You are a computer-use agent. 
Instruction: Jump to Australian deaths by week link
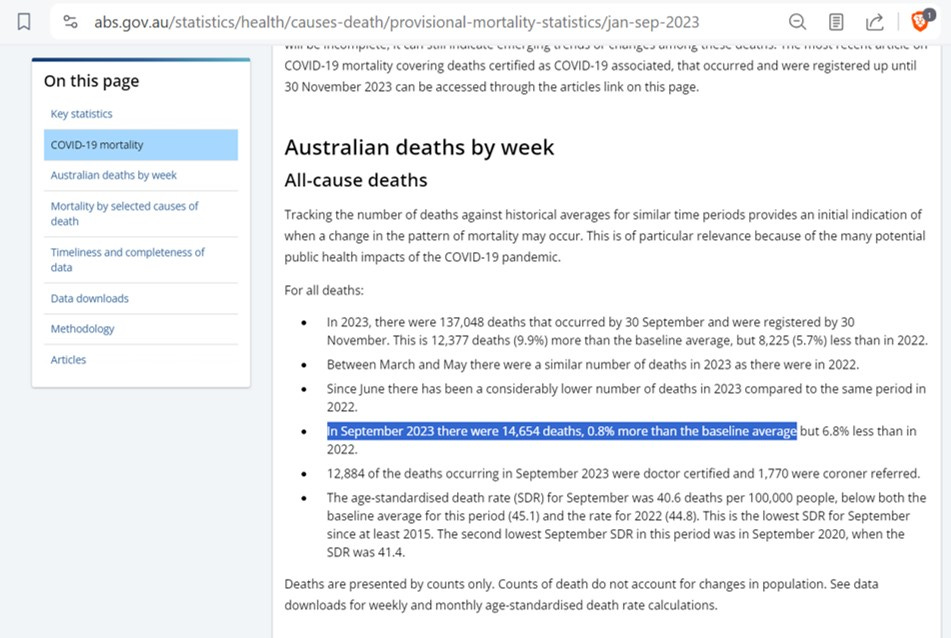coord(113,175)
